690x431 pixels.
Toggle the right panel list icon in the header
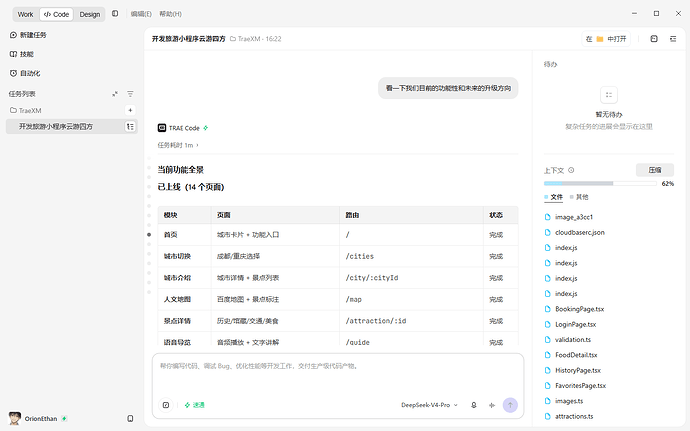(x=673, y=39)
